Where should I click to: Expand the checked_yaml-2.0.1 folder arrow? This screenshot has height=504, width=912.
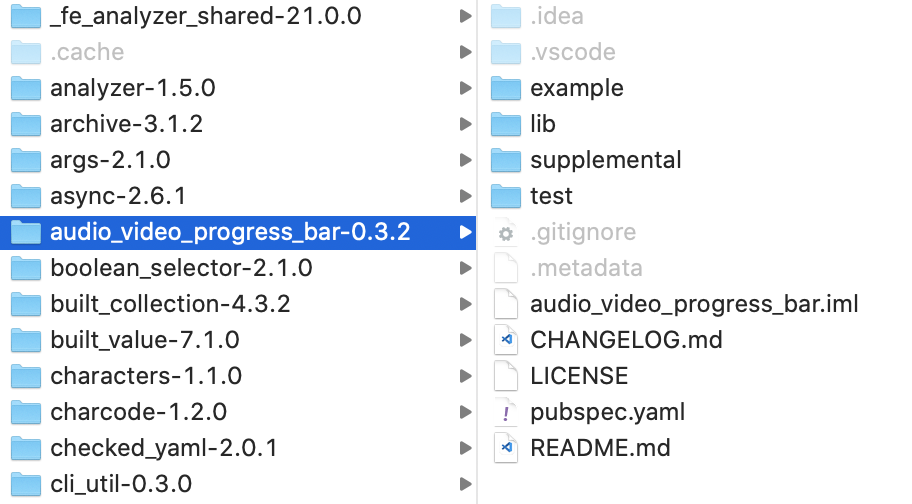(x=464, y=448)
